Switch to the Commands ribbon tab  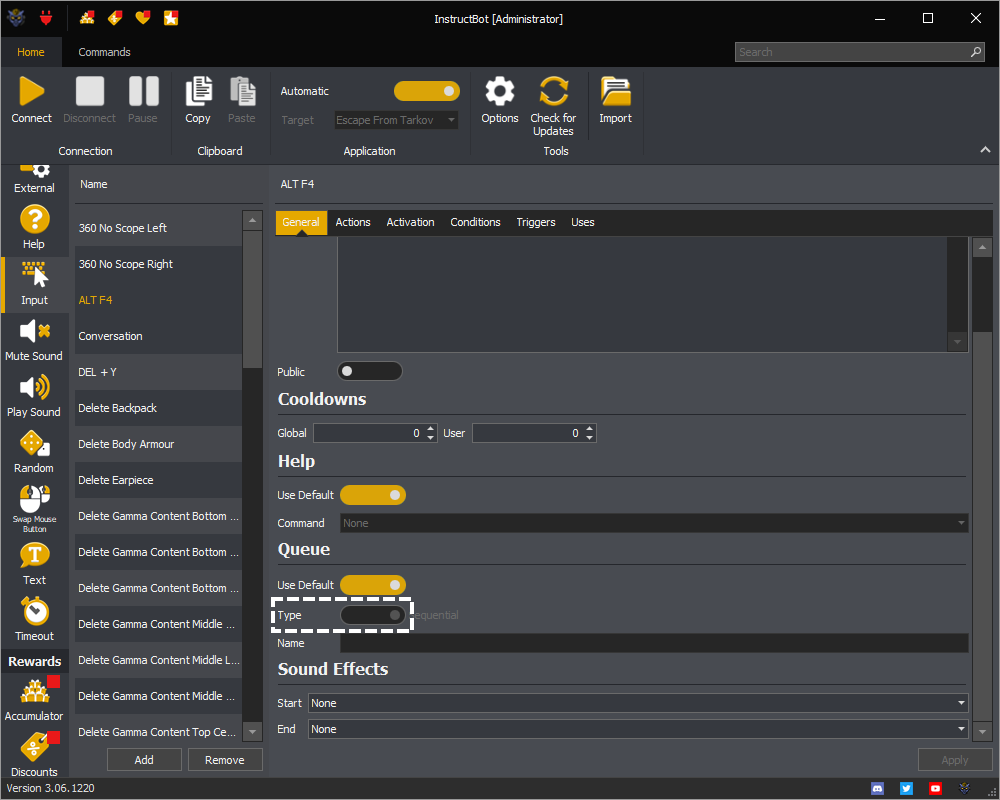click(105, 52)
